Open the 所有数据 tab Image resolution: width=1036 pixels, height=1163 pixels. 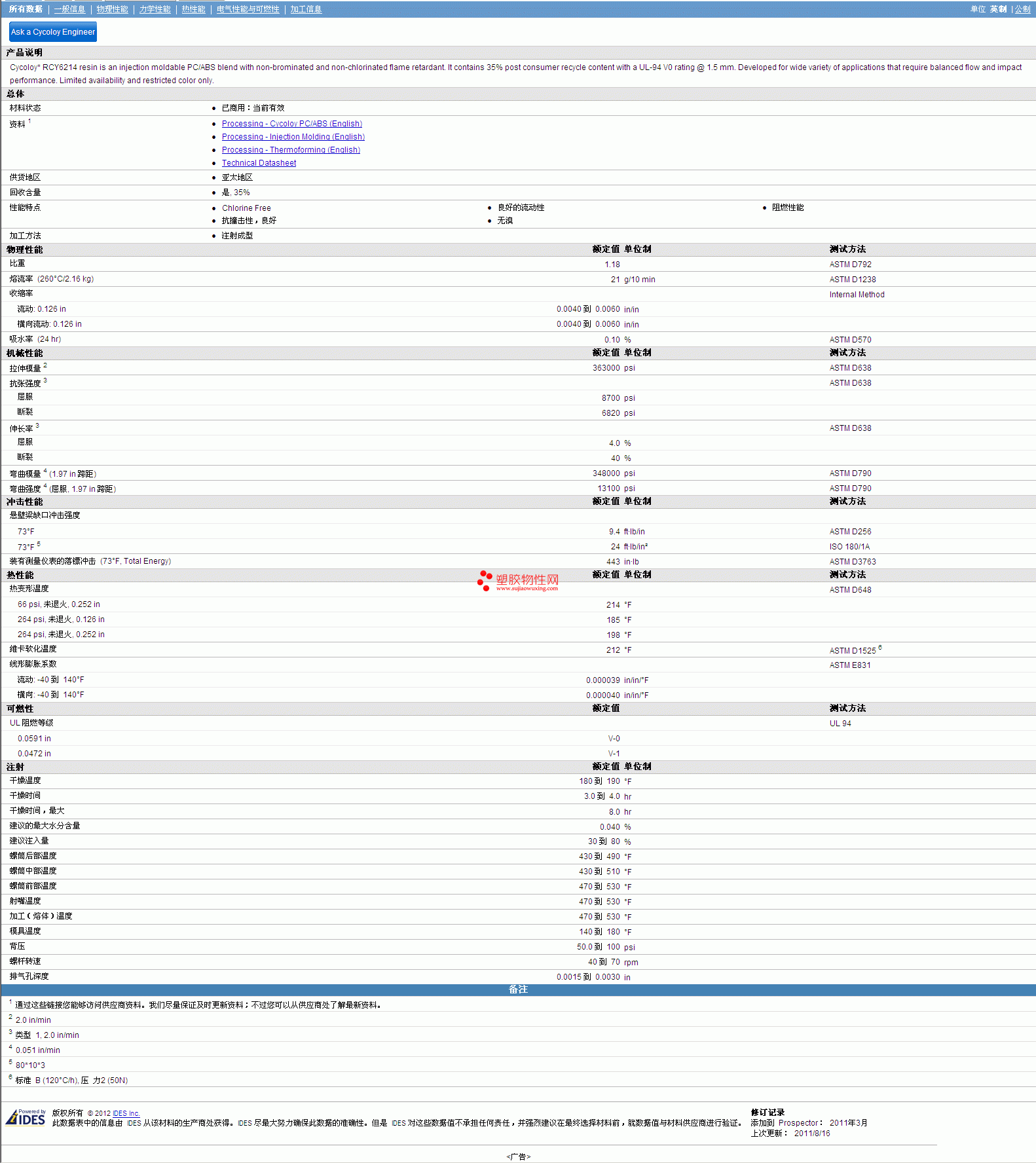pyautogui.click(x=26, y=9)
